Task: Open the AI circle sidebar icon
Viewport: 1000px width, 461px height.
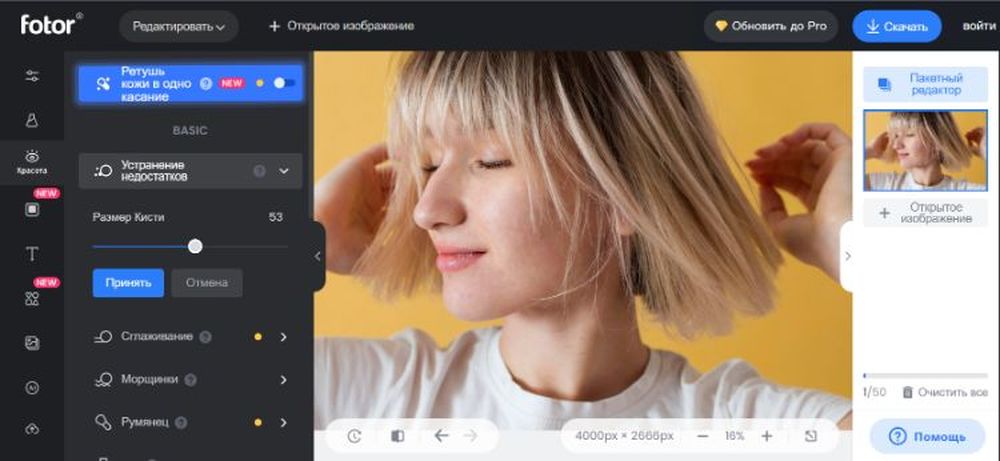Action: coord(32,387)
